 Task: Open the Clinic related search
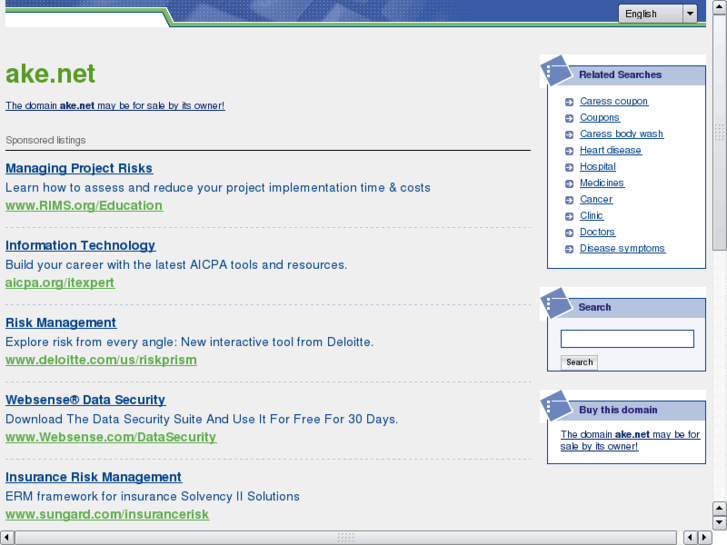(591, 216)
